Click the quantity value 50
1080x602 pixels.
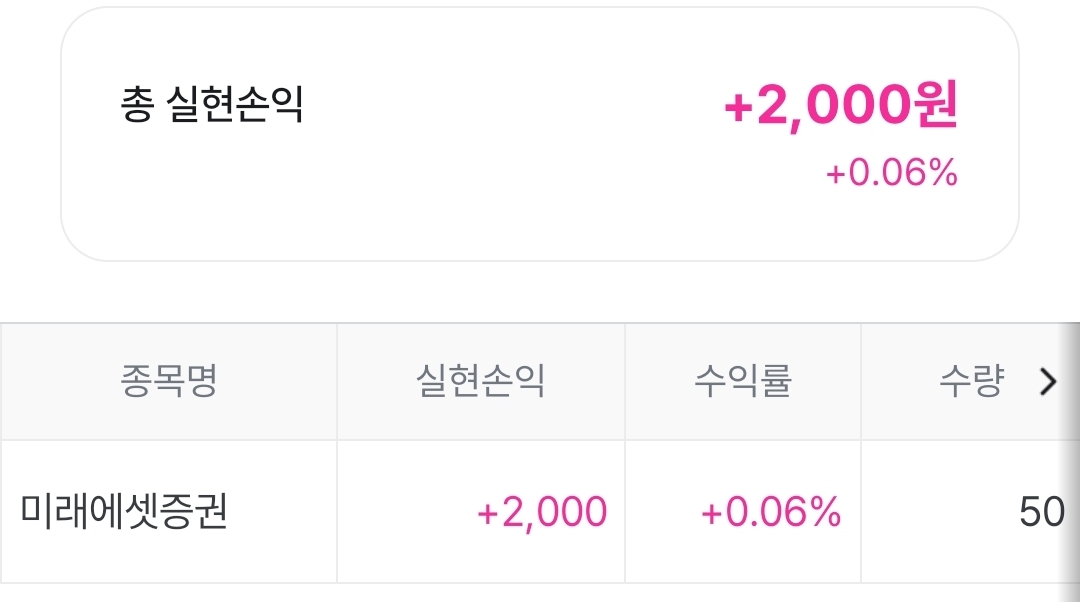tap(1041, 513)
